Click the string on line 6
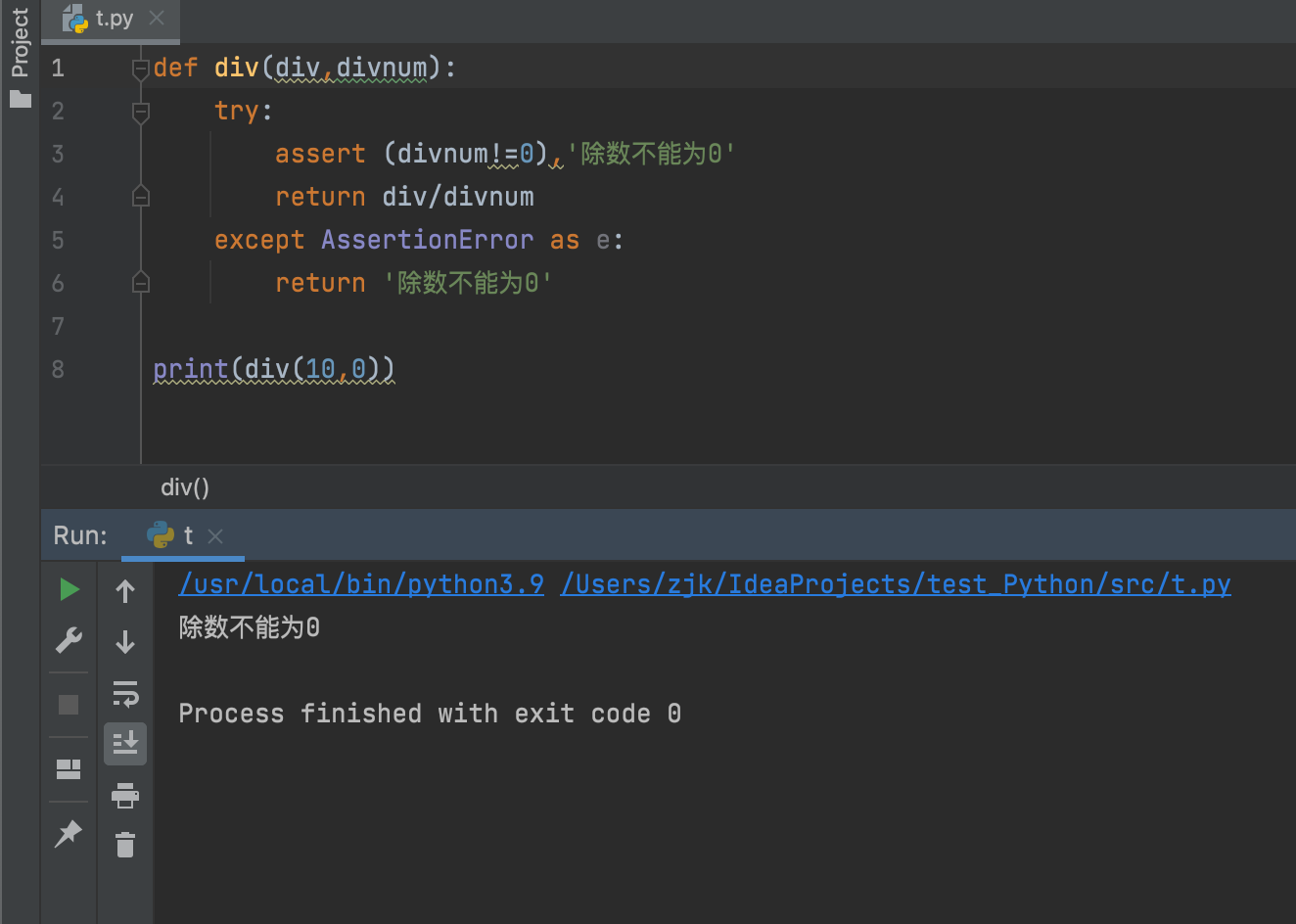 click(467, 283)
